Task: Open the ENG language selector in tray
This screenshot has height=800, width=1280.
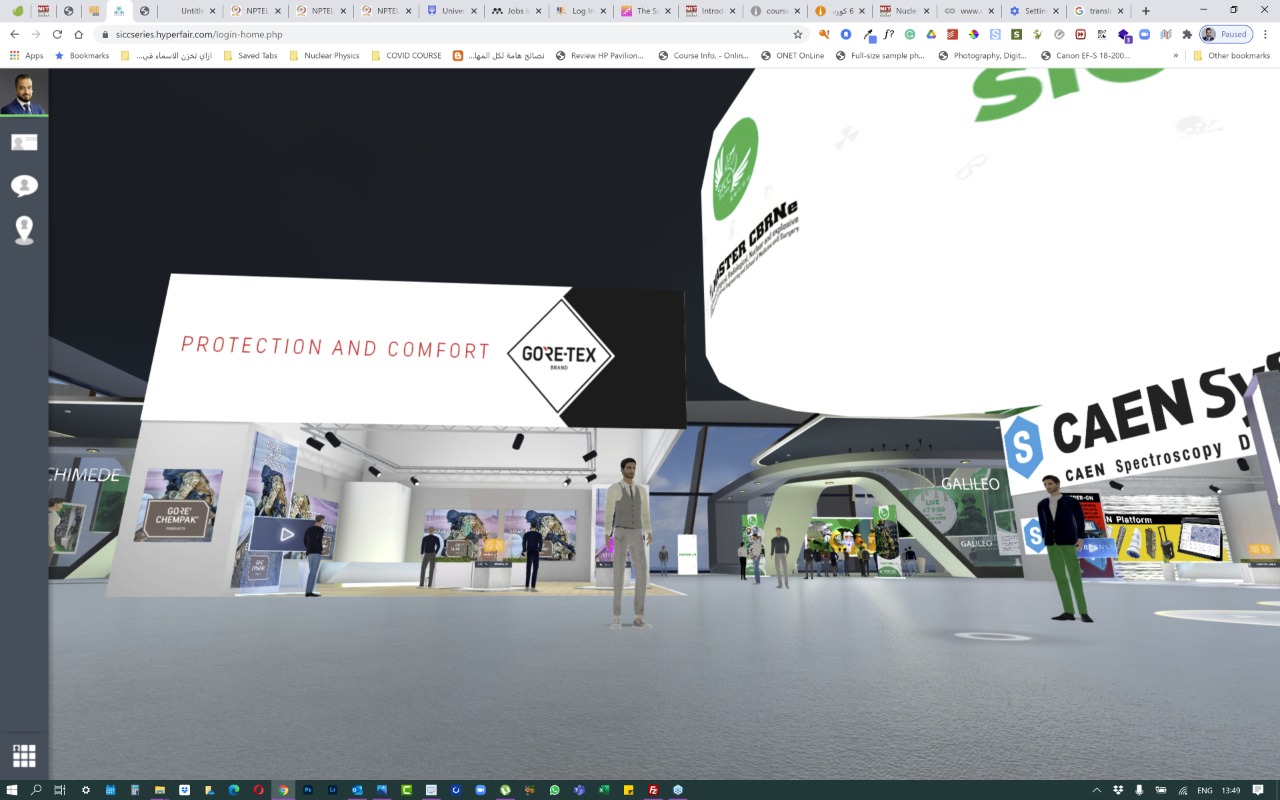Action: coord(1205,790)
